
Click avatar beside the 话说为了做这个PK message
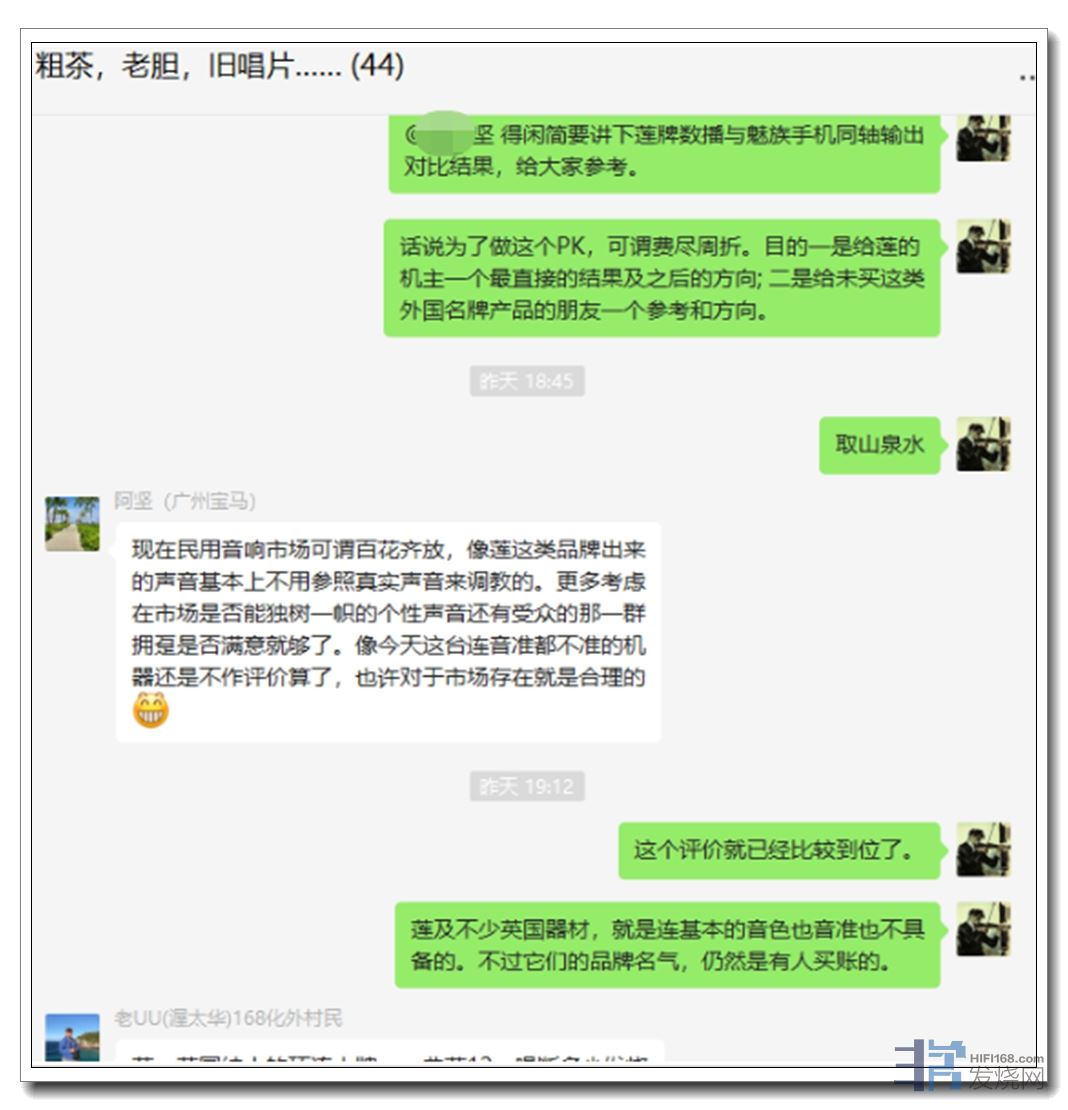[x=983, y=246]
